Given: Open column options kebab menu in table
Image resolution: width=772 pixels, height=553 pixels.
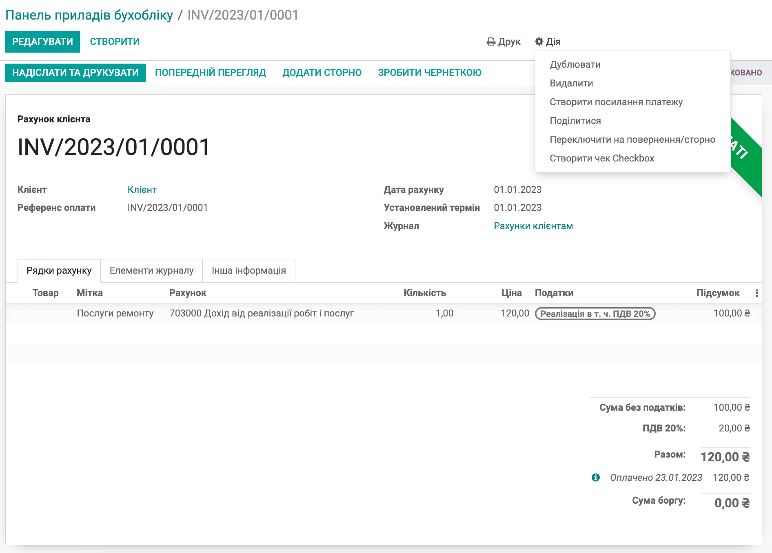Looking at the screenshot, I should click(757, 293).
